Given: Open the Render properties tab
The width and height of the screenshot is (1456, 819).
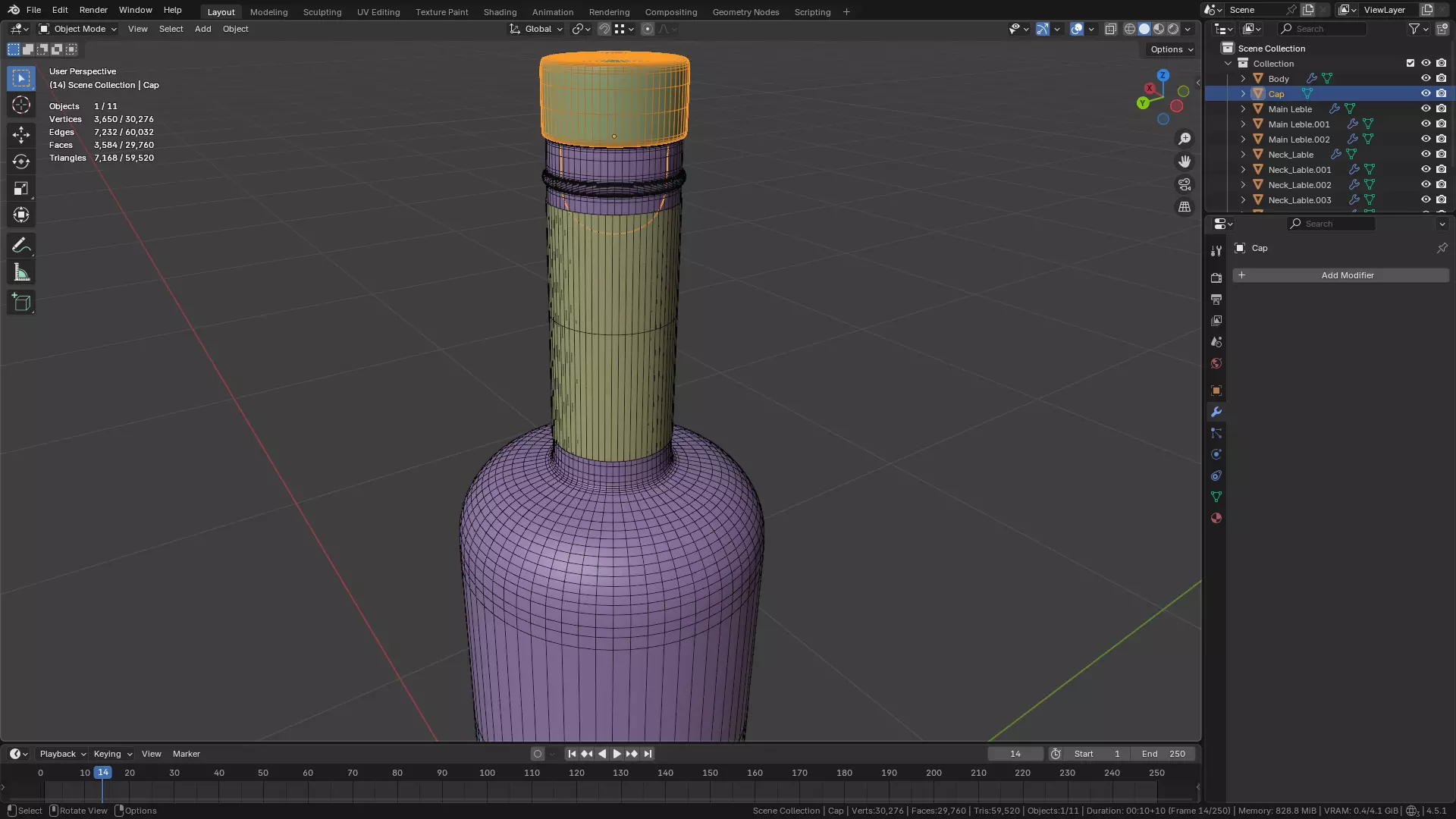Looking at the screenshot, I should 1216,278.
